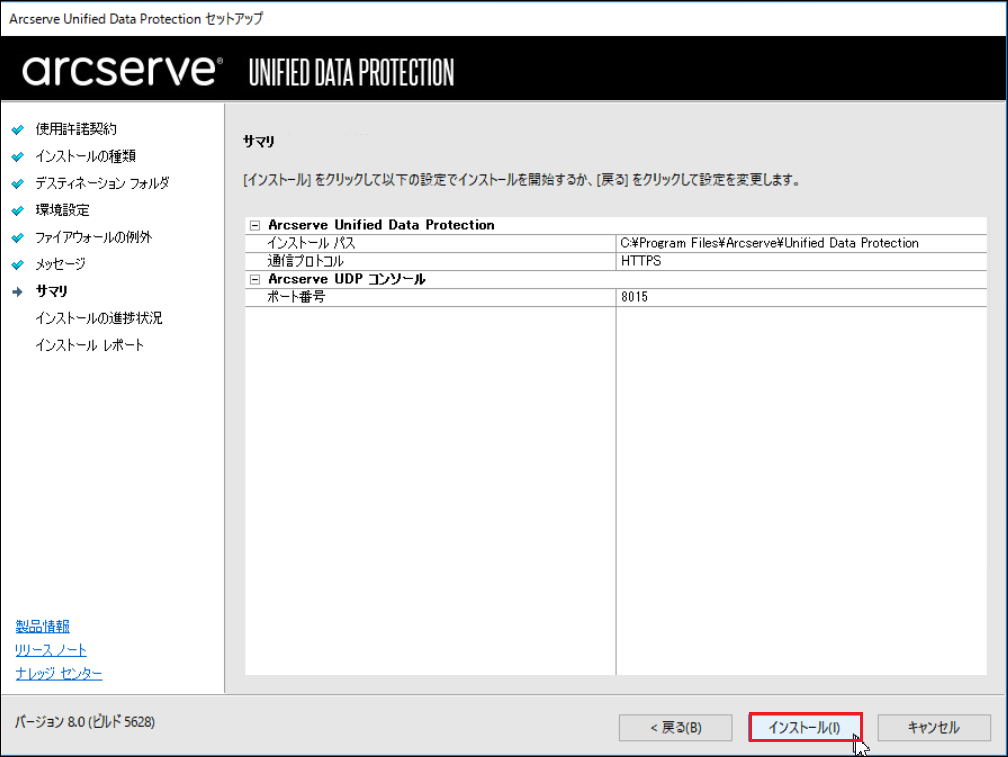Click the port value 8015
The height and width of the screenshot is (757, 1008).
(x=634, y=297)
